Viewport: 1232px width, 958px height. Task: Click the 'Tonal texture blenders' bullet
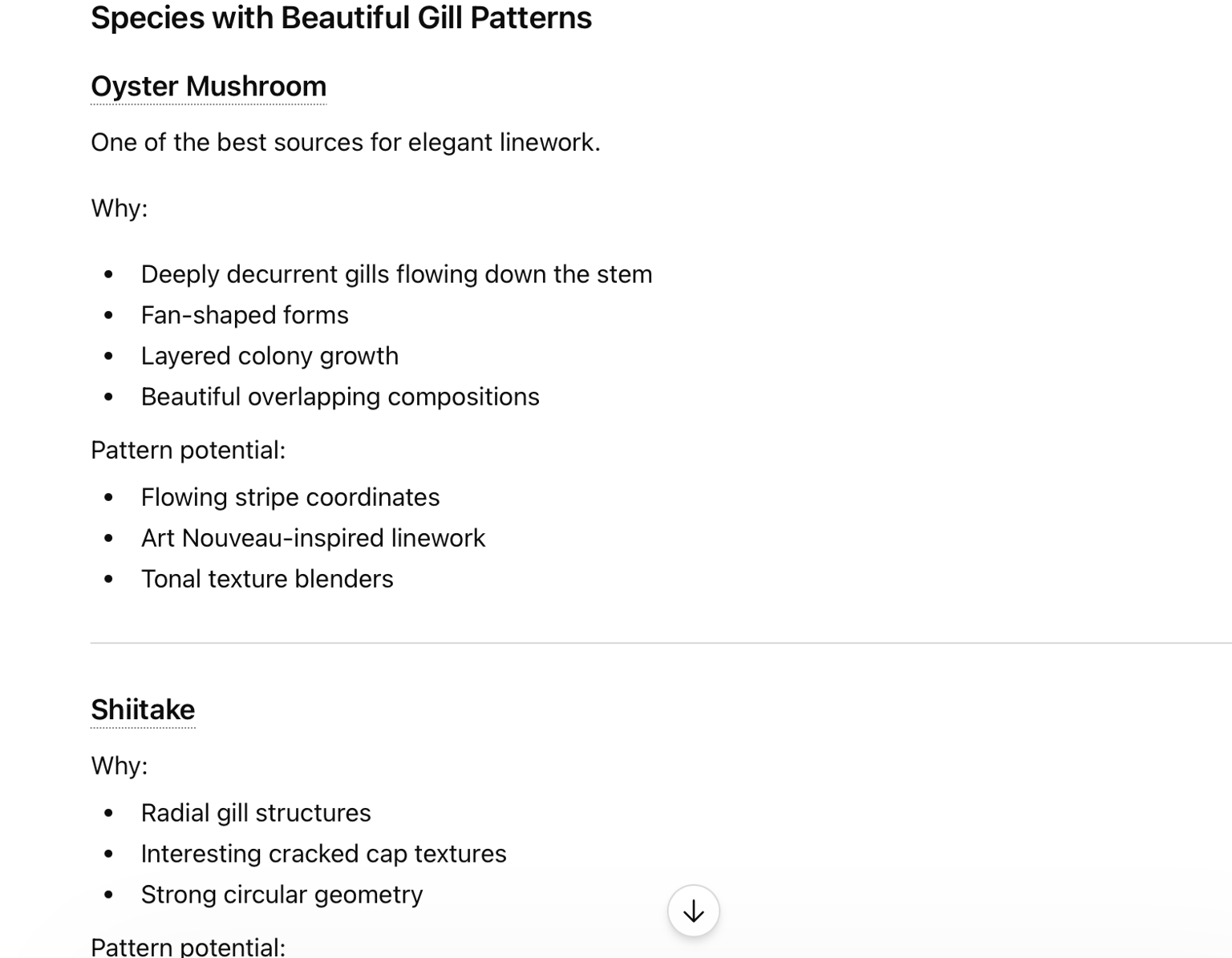267,579
